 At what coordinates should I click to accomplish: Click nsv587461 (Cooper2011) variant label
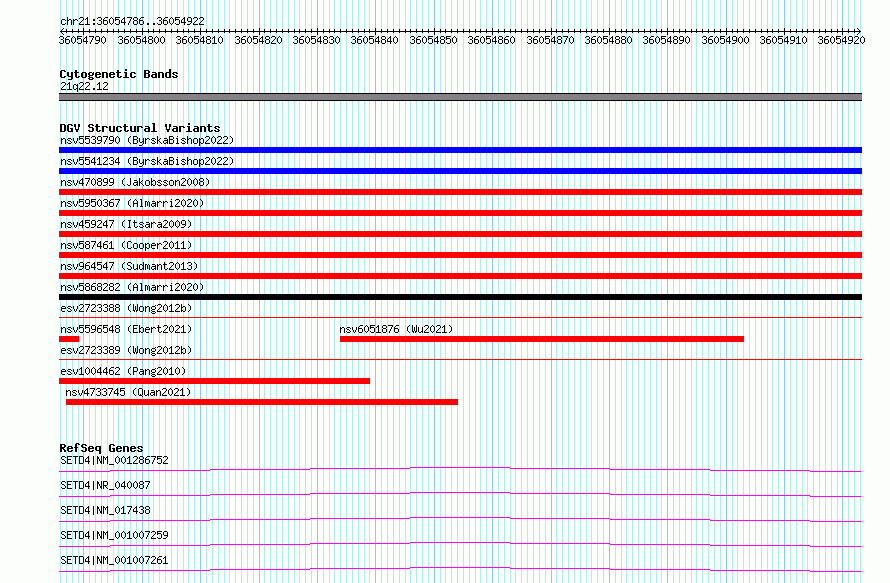126,245
